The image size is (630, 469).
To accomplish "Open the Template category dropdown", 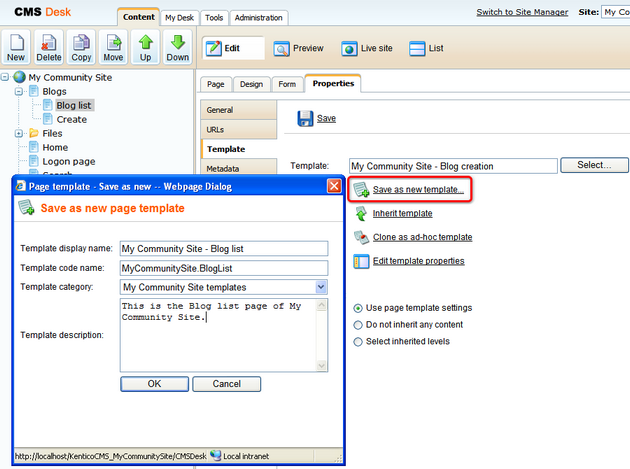I will click(x=321, y=287).
